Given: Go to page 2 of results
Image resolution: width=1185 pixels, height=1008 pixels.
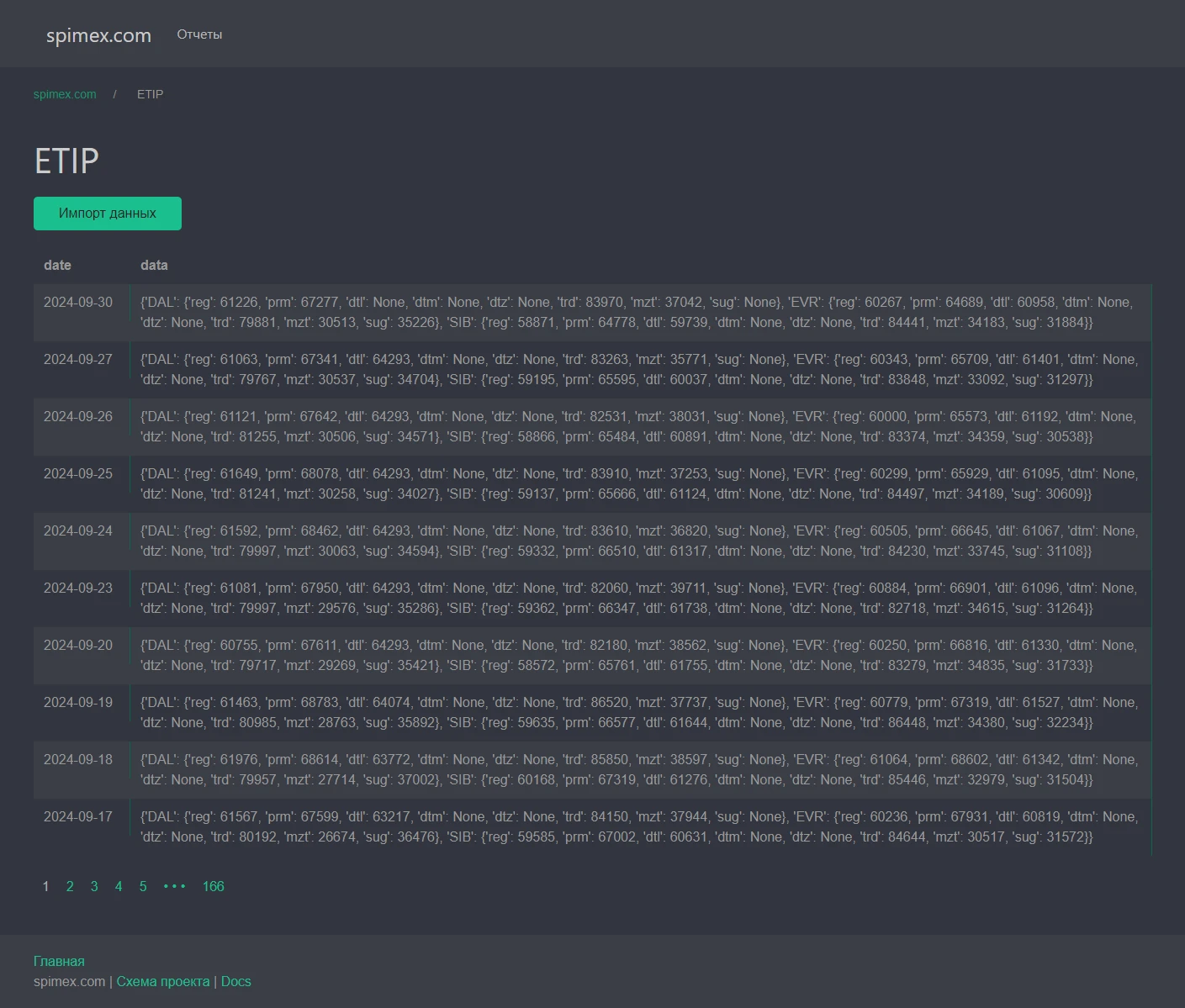Looking at the screenshot, I should pyautogui.click(x=70, y=886).
